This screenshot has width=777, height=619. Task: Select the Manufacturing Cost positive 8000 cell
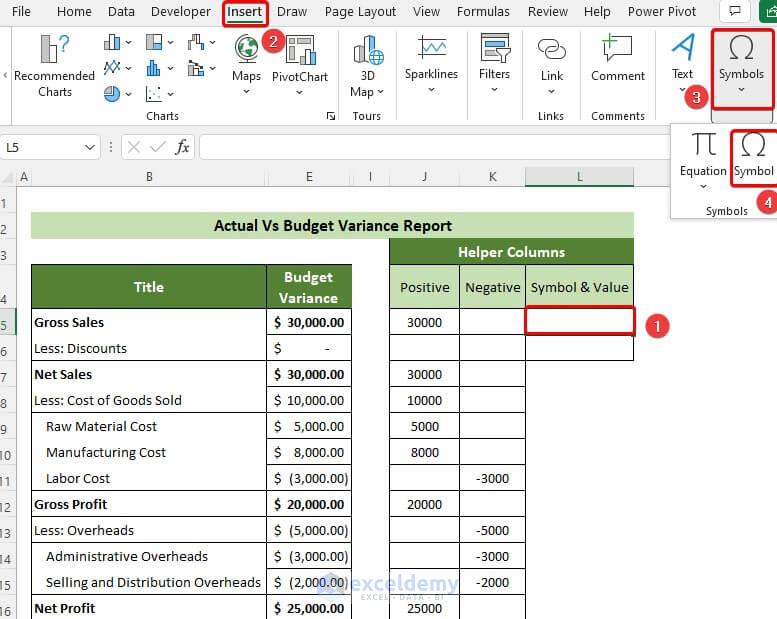(x=424, y=452)
